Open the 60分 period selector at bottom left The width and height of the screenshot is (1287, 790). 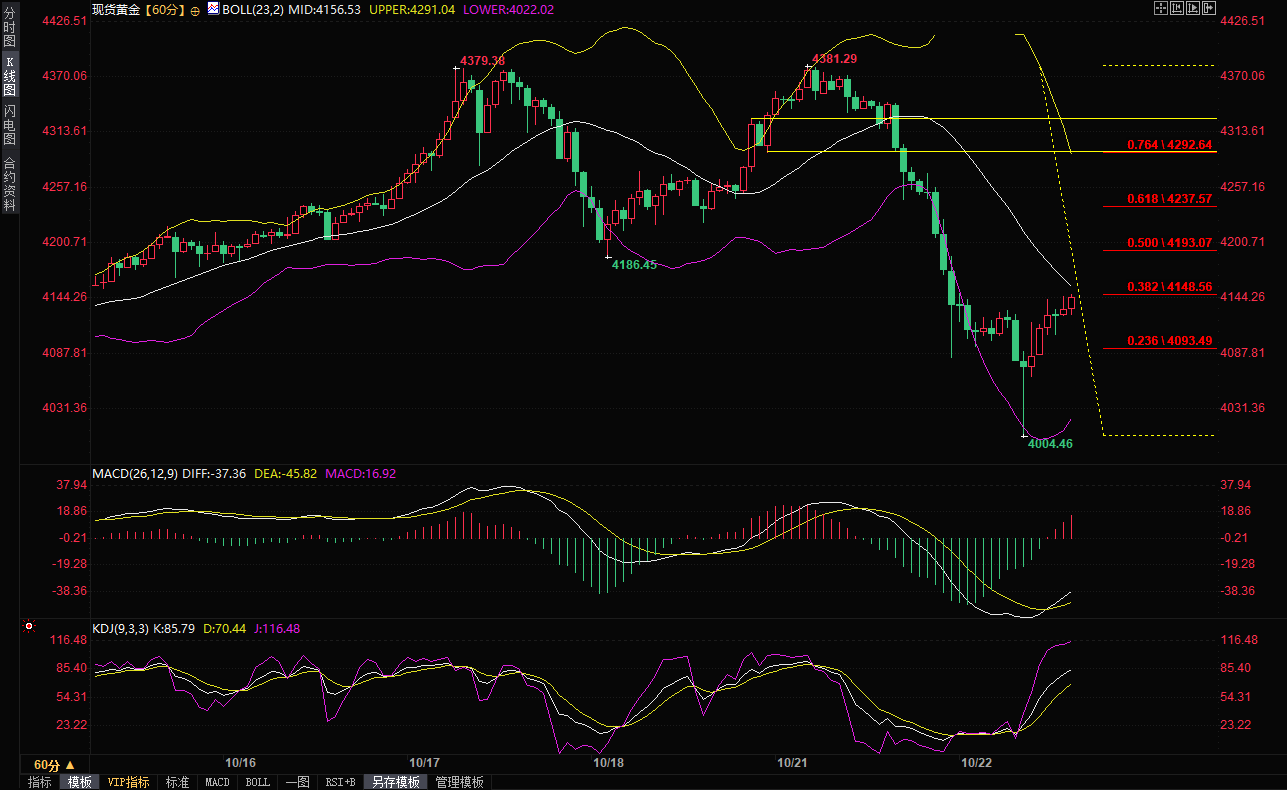54,765
